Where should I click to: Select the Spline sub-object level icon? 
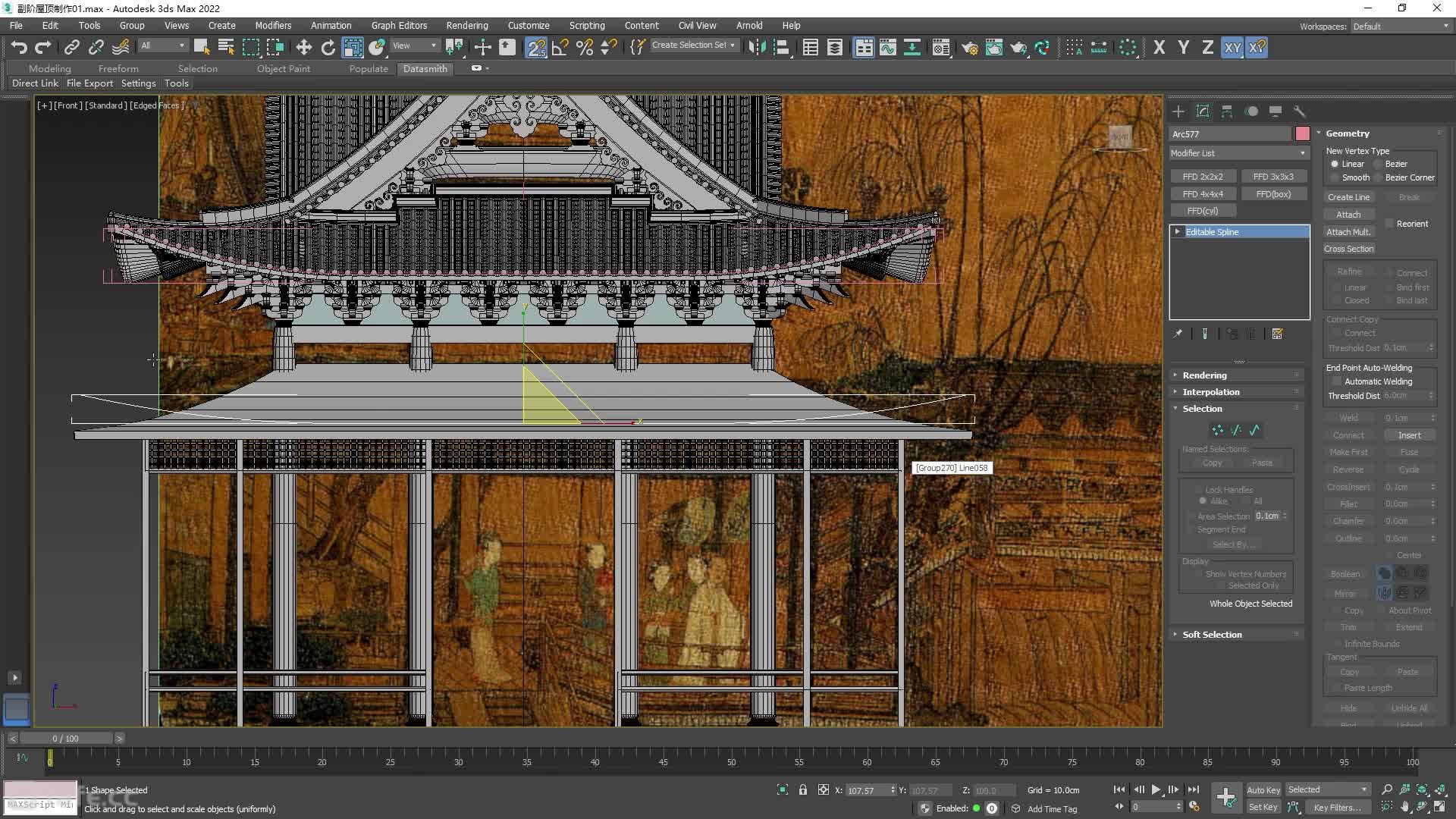[1255, 430]
